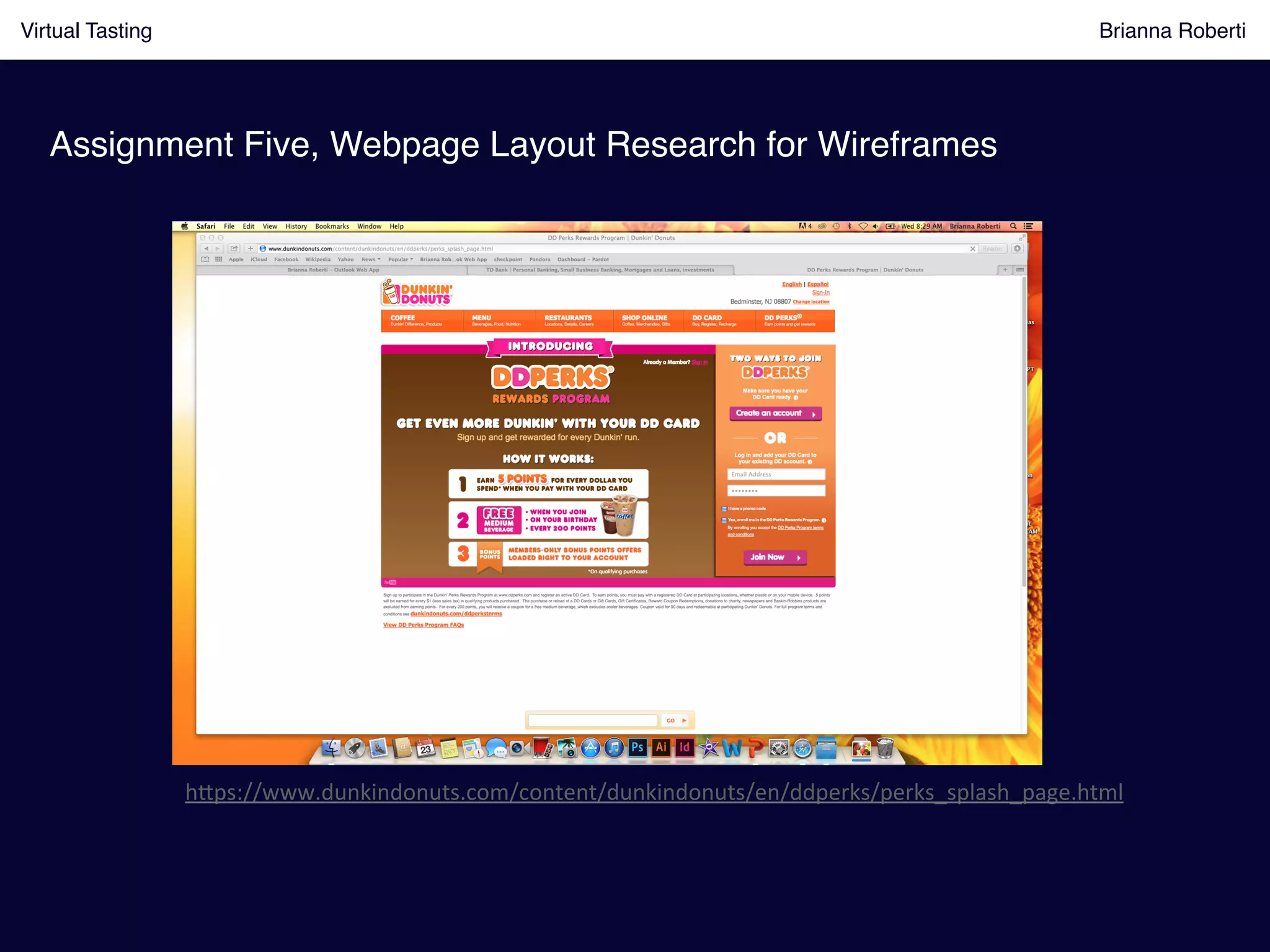Click the plus add-bookmark button beside the address bar

coord(251,249)
